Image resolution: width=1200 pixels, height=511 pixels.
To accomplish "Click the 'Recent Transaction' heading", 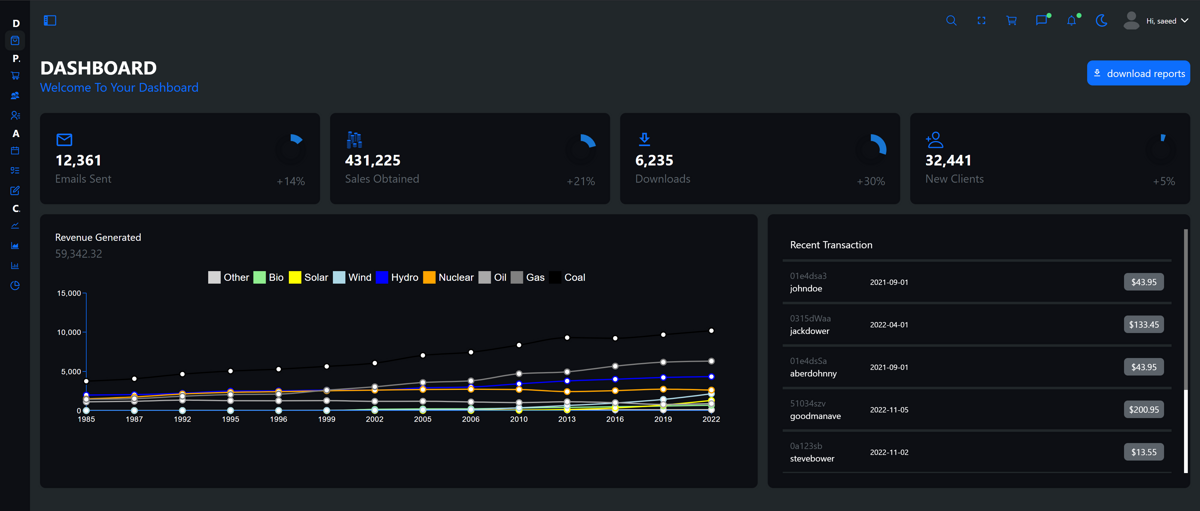I will click(831, 245).
